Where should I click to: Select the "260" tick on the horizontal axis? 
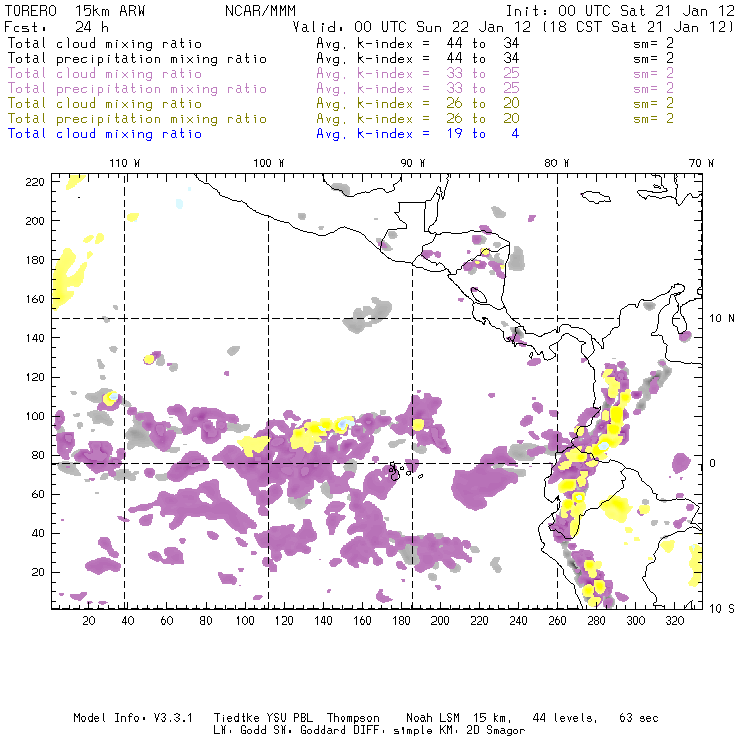(x=557, y=621)
